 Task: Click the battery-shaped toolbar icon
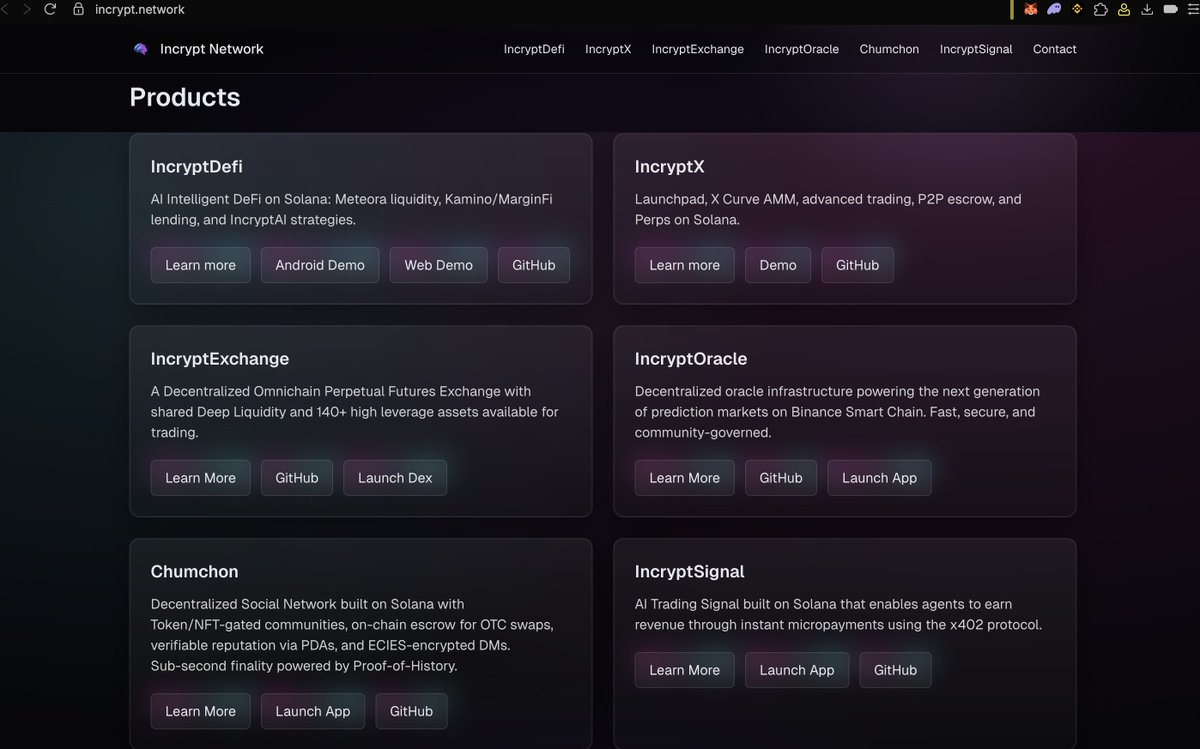point(1170,9)
